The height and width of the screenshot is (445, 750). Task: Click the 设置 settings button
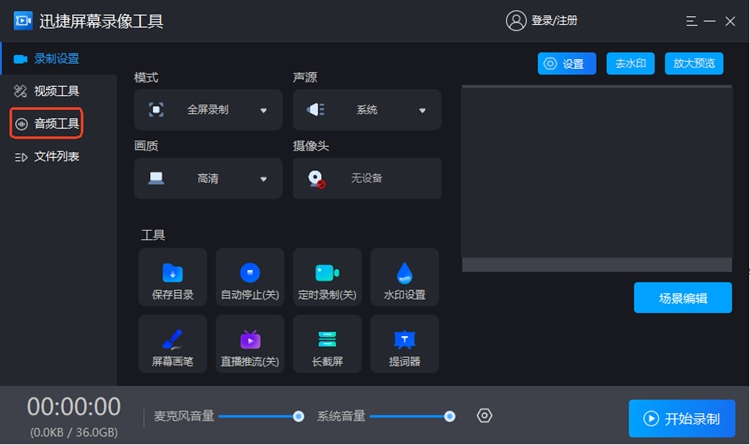point(567,64)
